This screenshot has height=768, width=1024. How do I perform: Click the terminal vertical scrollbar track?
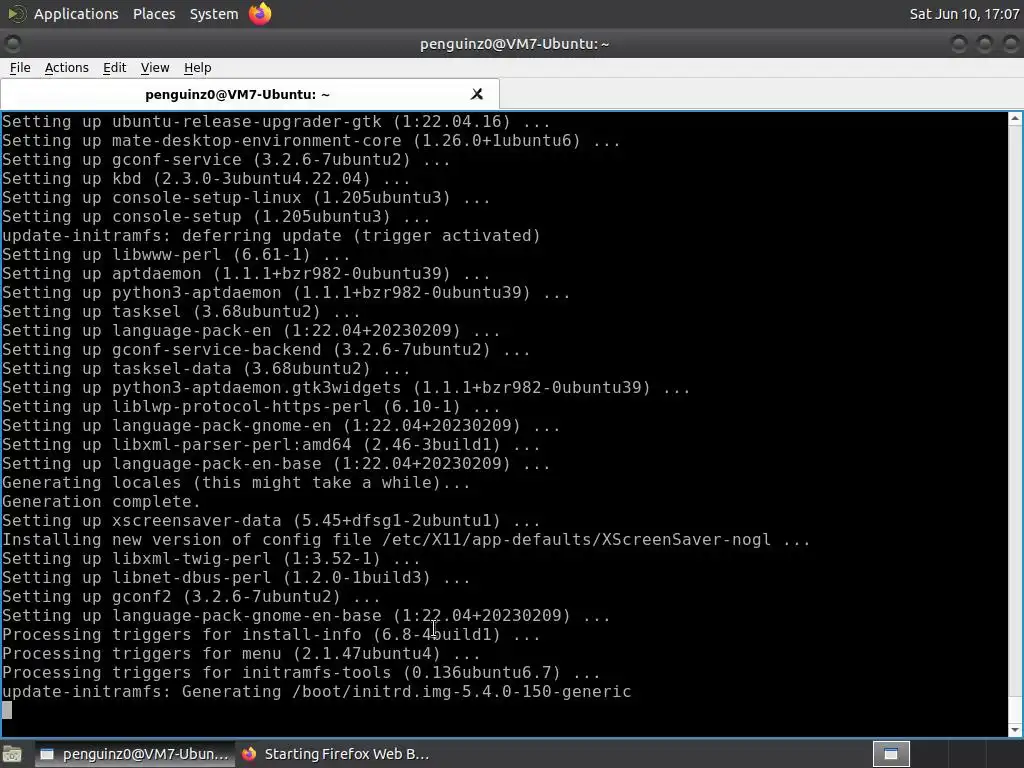point(1015,424)
